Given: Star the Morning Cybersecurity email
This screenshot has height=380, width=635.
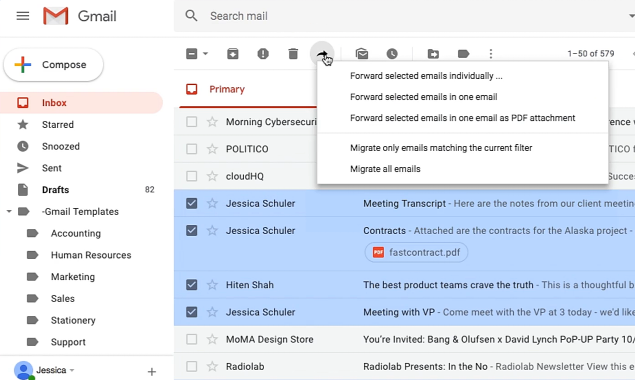Looking at the screenshot, I should (x=212, y=122).
